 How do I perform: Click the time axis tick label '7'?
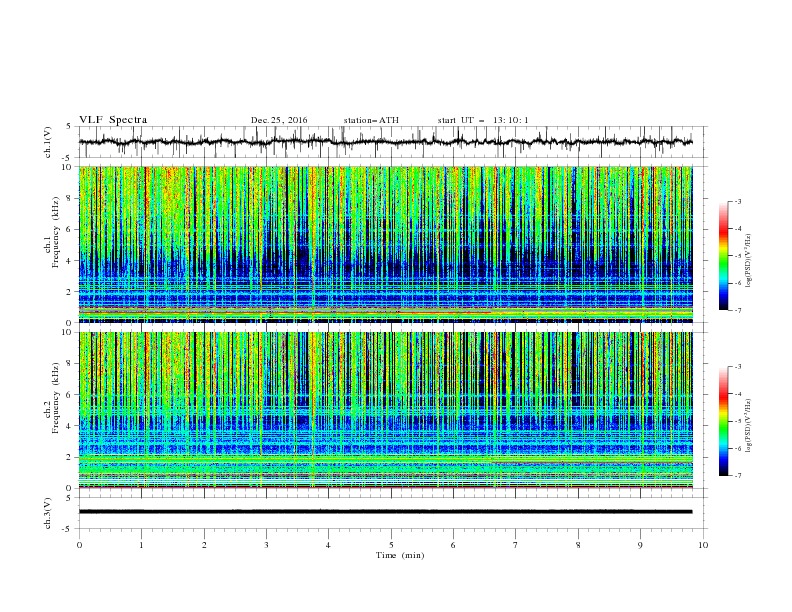(x=516, y=545)
